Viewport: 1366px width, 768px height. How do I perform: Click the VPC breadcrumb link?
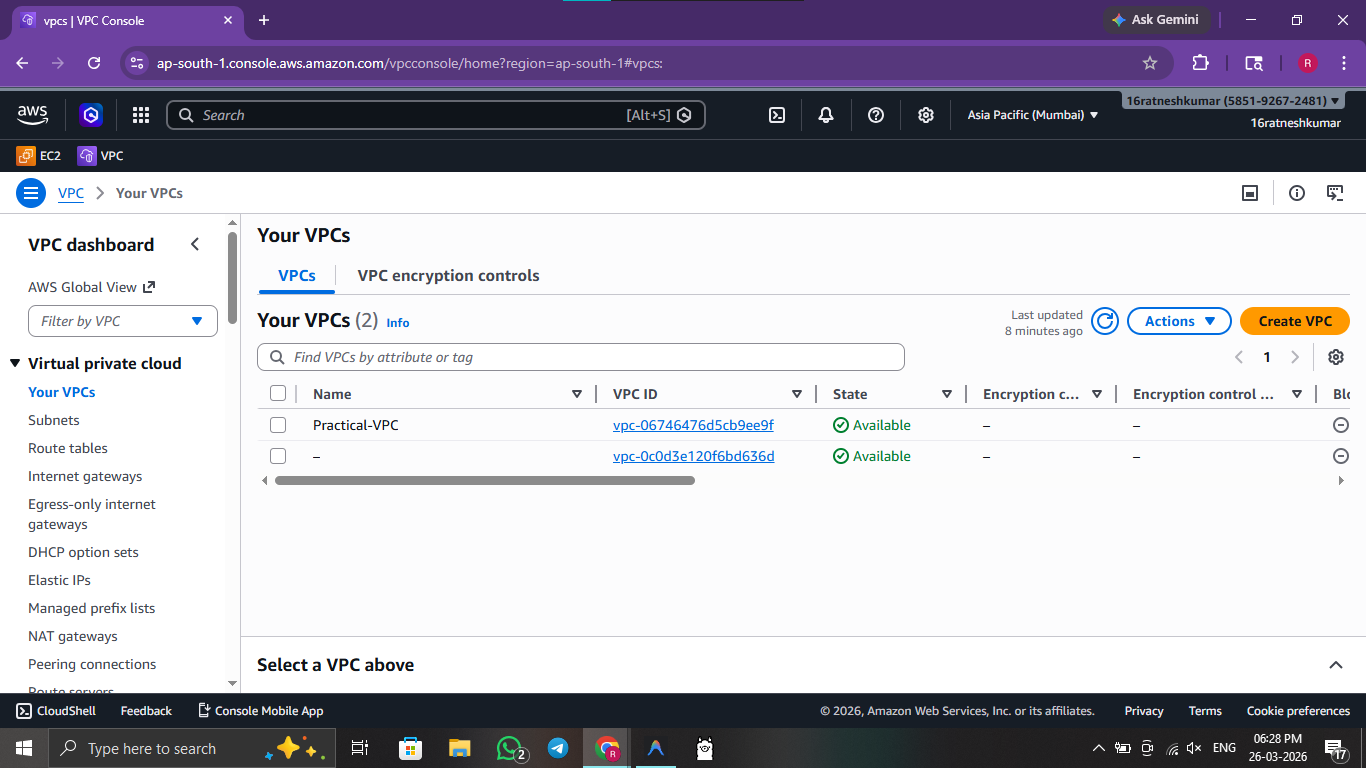pos(71,193)
